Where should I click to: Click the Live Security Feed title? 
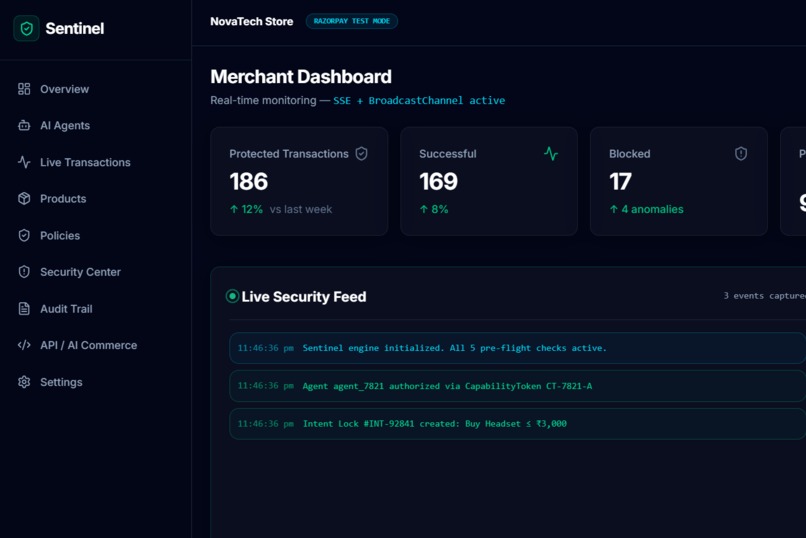tap(304, 296)
